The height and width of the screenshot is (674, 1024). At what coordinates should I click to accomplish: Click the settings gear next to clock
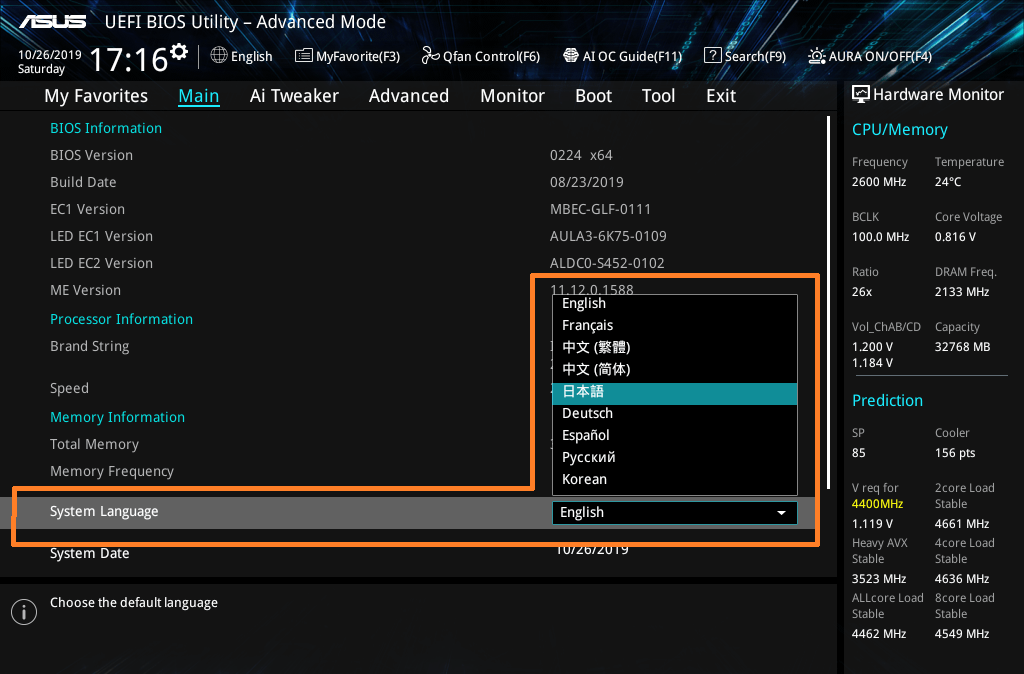point(179,51)
